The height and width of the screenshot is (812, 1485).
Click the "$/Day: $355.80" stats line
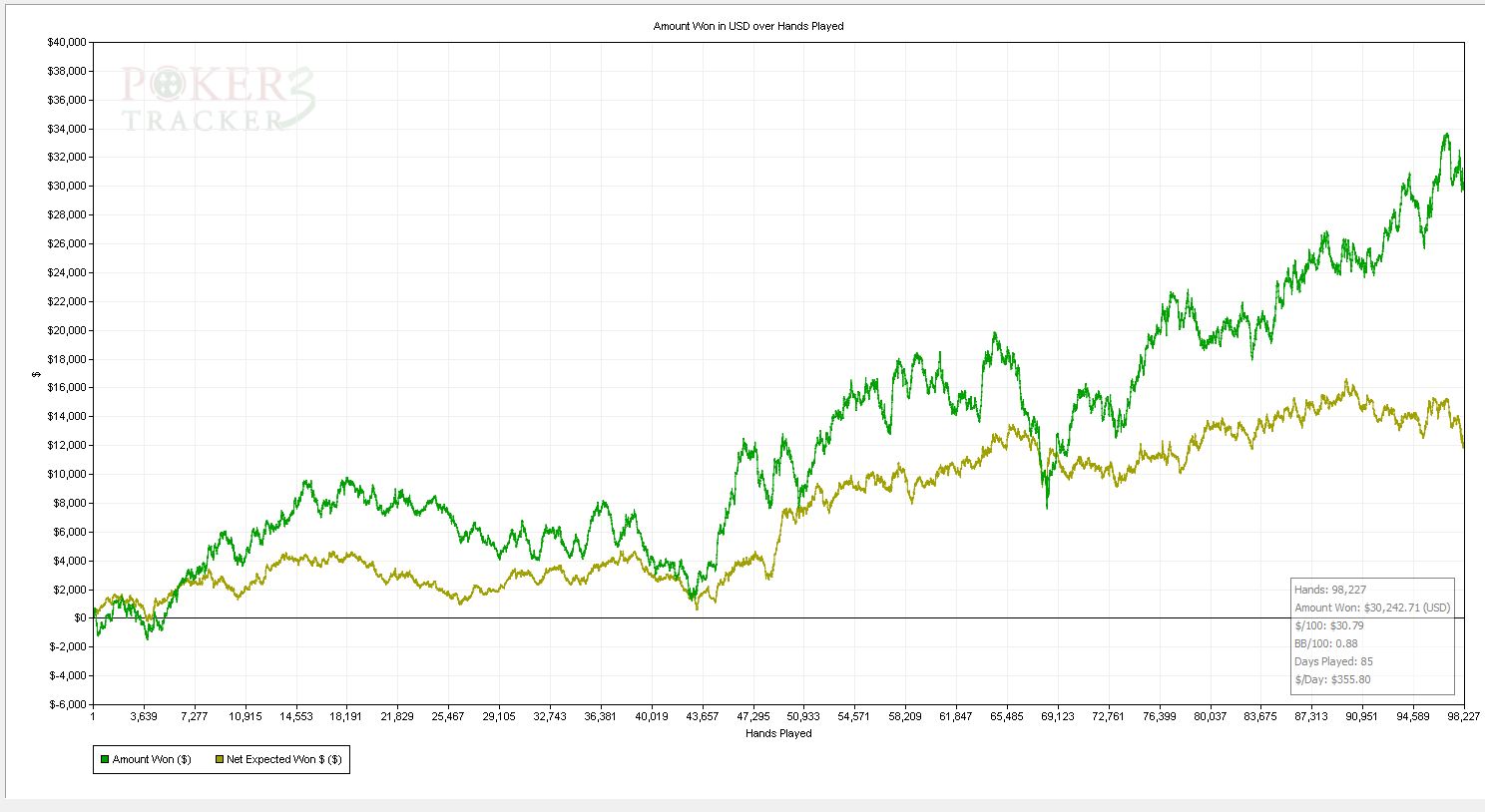(x=1332, y=679)
